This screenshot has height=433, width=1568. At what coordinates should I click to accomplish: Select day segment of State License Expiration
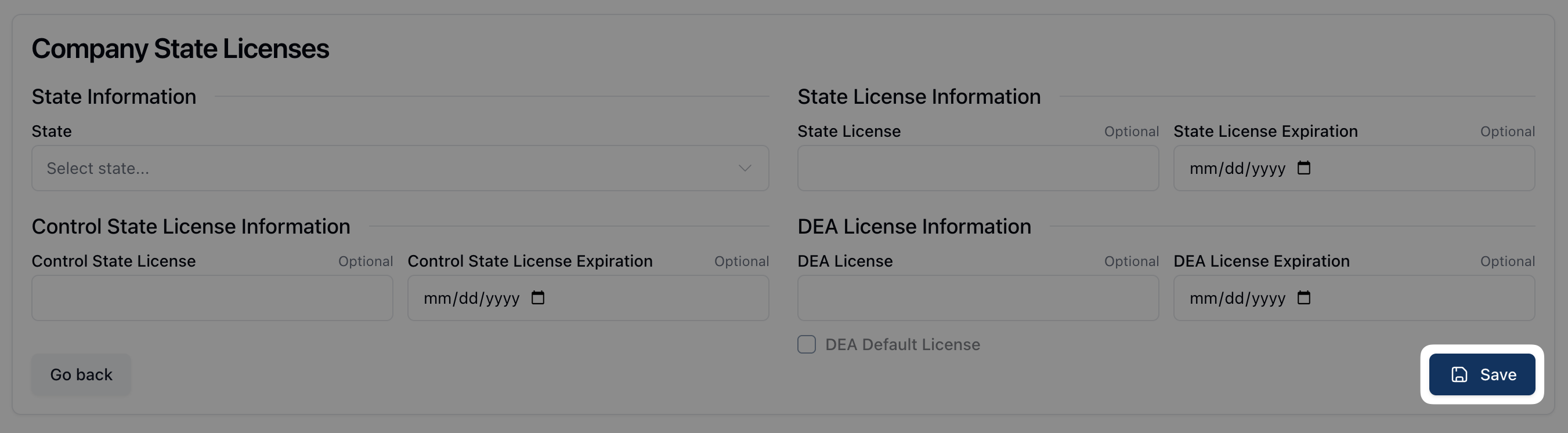1234,169
